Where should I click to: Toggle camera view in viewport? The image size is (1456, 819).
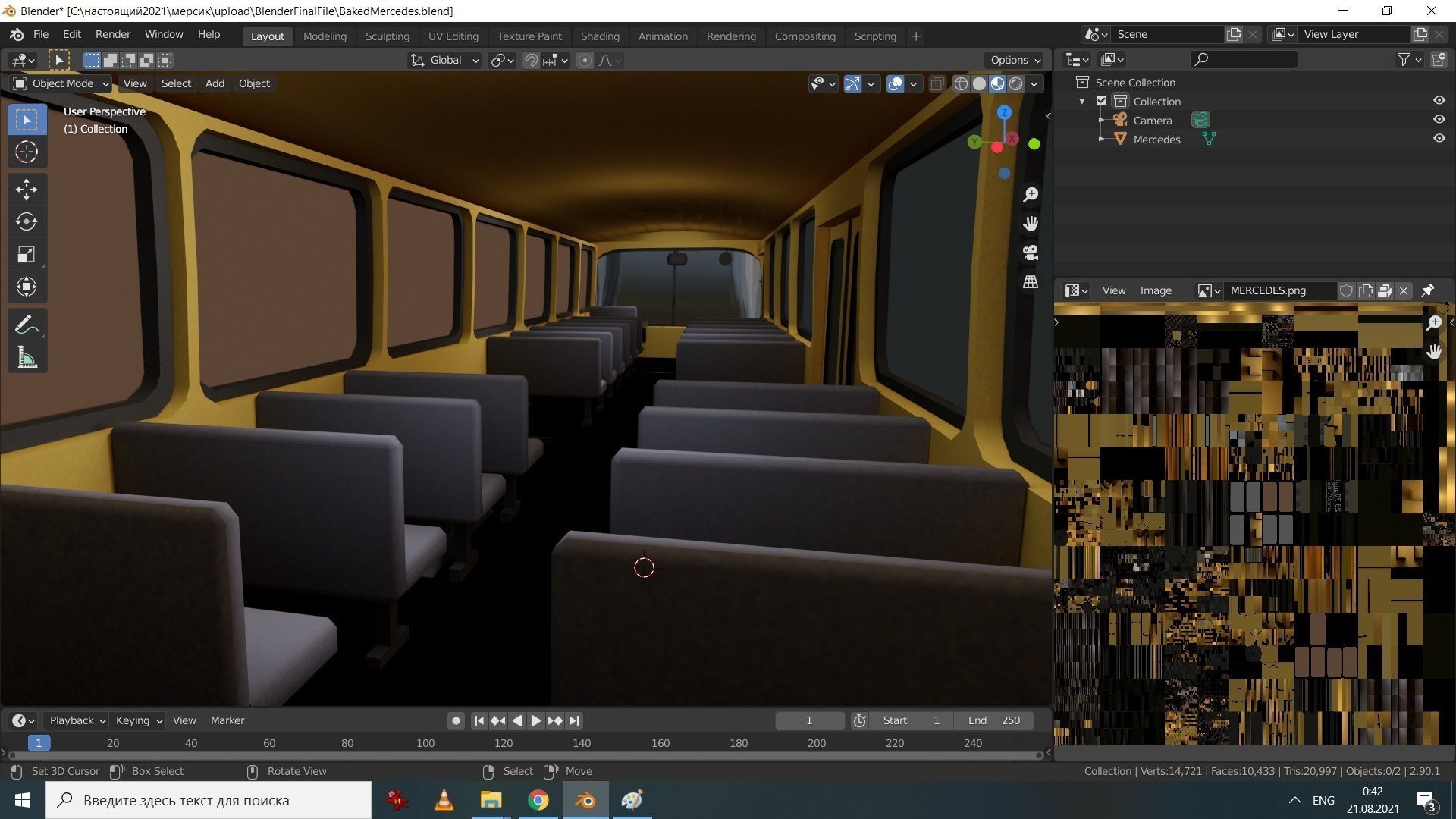click(x=1030, y=253)
